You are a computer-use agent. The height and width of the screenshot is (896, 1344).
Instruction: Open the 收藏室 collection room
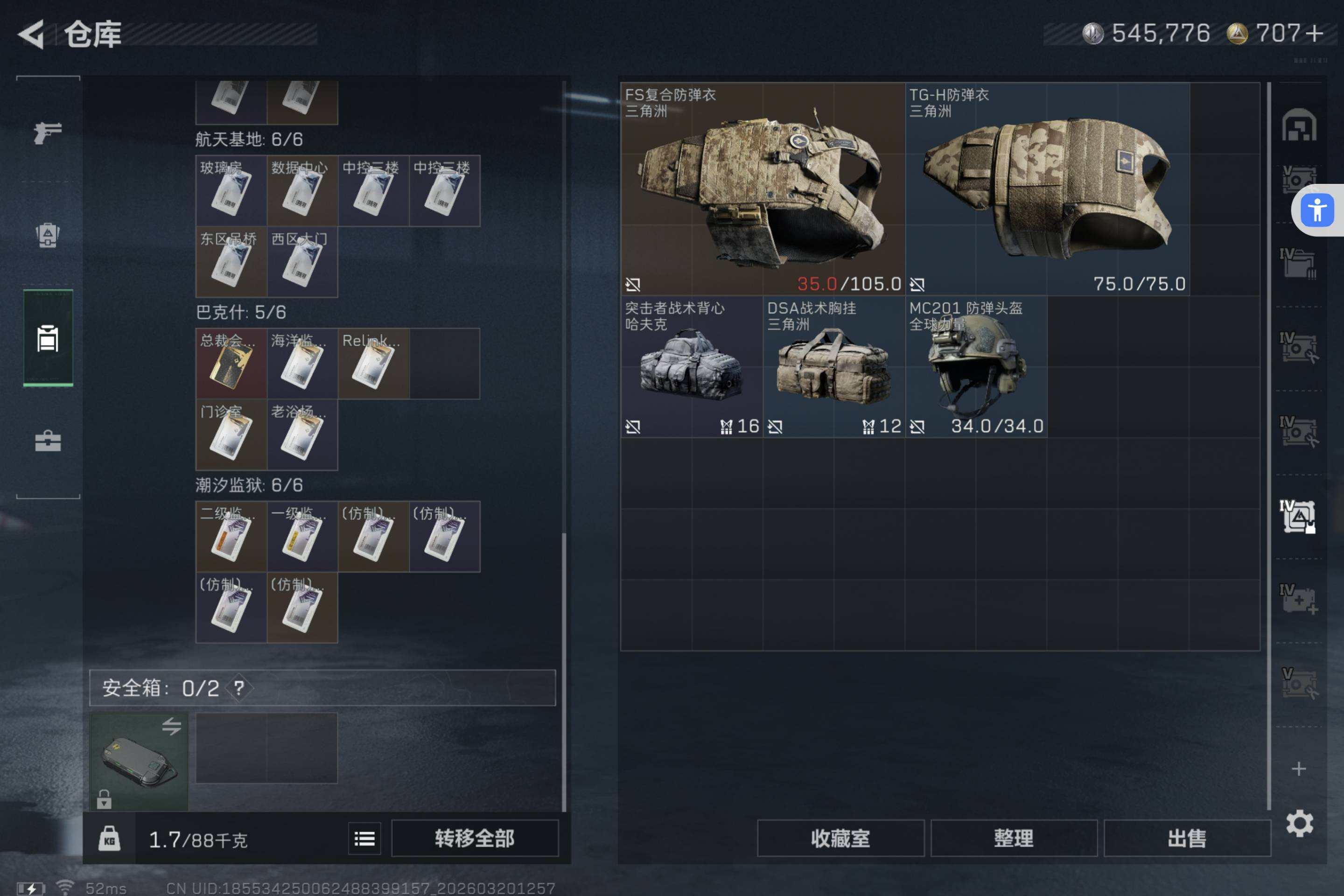[x=840, y=838]
